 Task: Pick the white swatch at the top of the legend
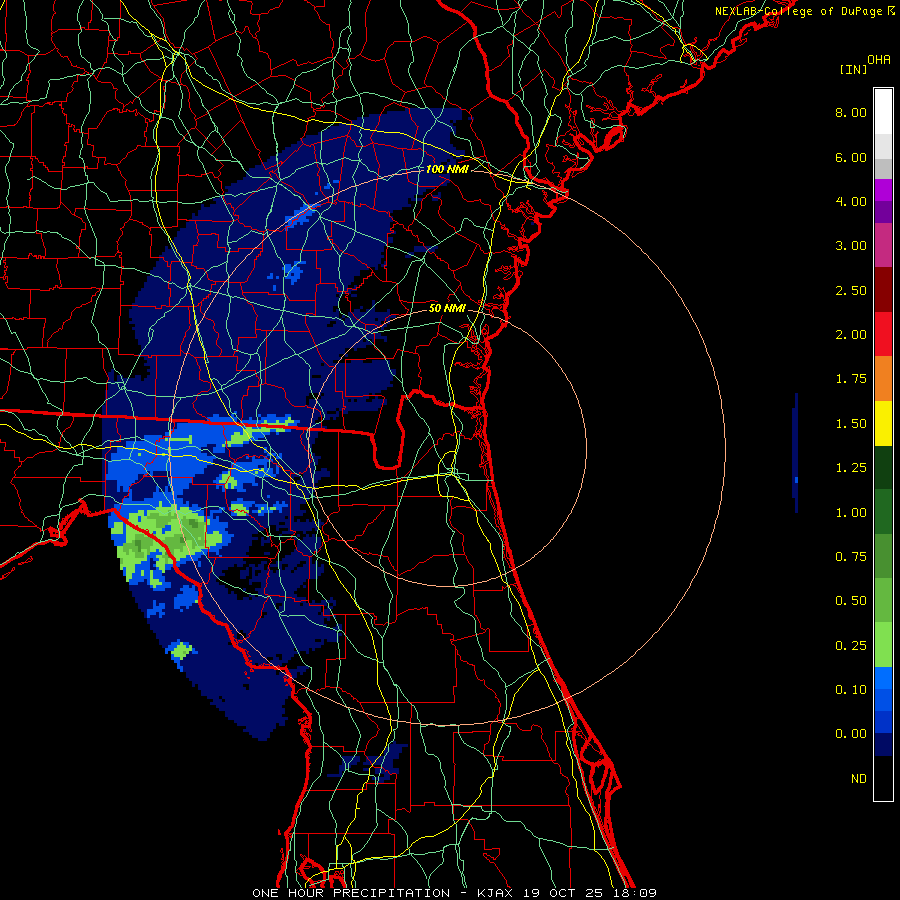883,112
